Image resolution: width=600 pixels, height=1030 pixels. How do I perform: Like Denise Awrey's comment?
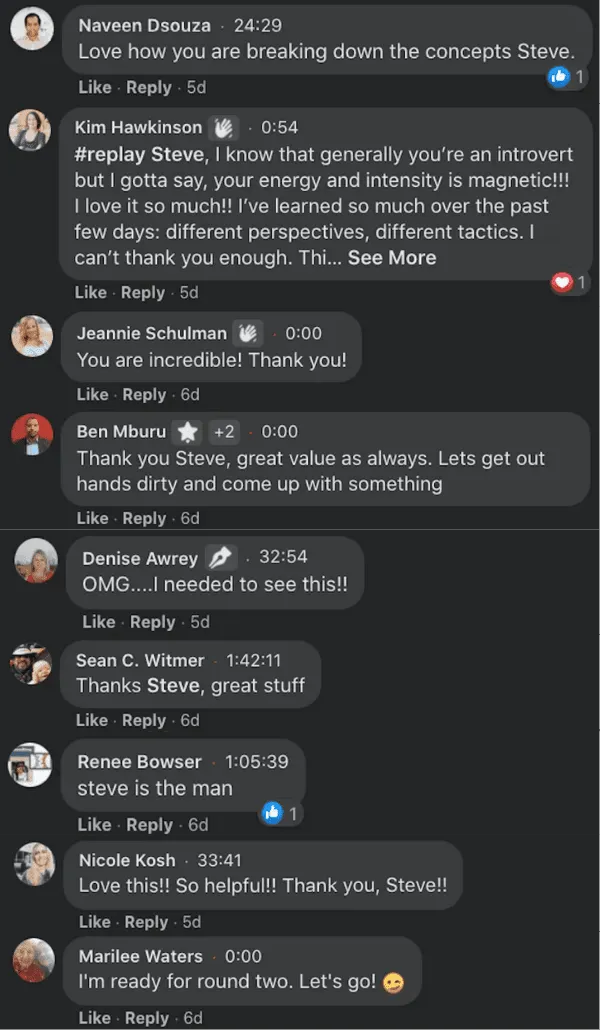(99, 622)
